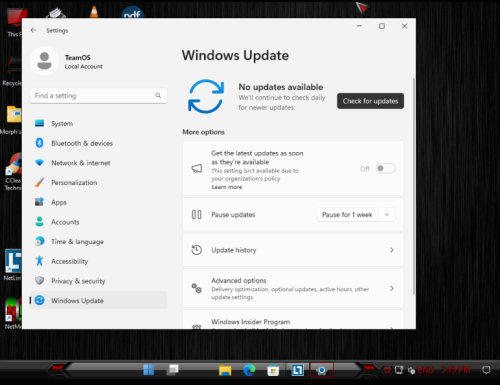Click the Find a setting search box
Image resolution: width=500 pixels, height=385 pixels.
tap(99, 96)
